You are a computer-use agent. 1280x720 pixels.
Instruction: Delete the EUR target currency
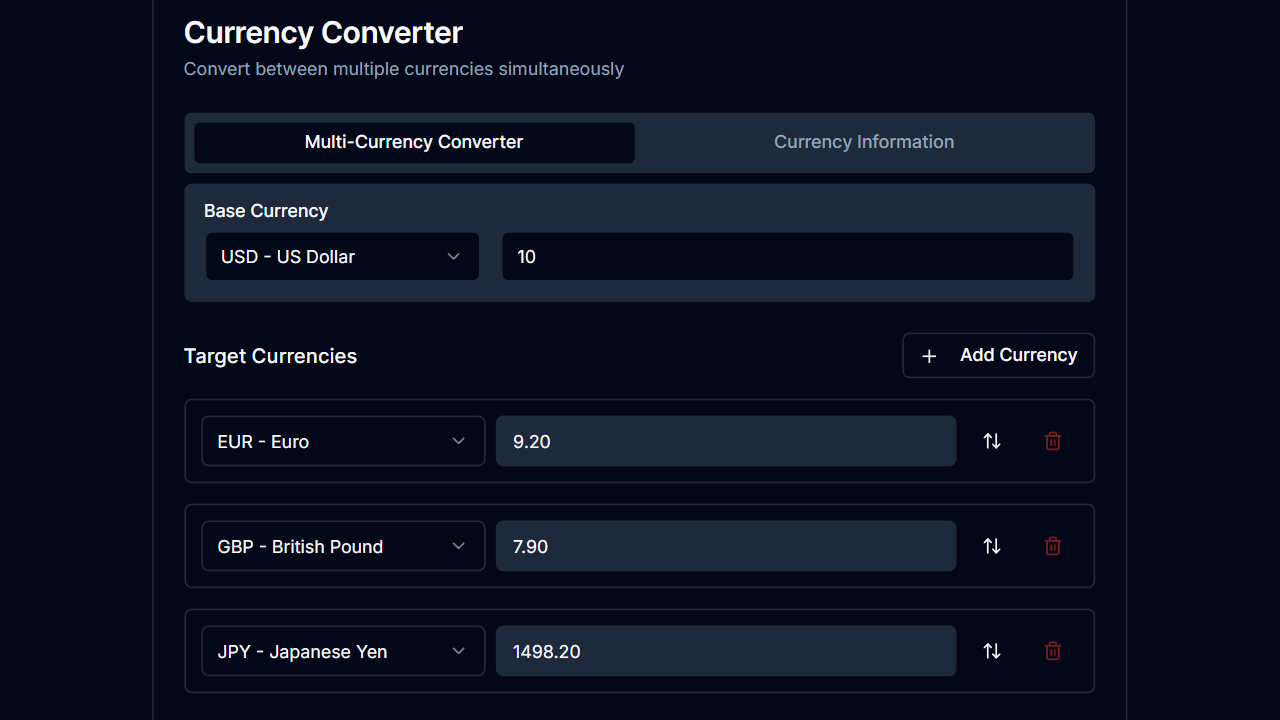point(1052,440)
